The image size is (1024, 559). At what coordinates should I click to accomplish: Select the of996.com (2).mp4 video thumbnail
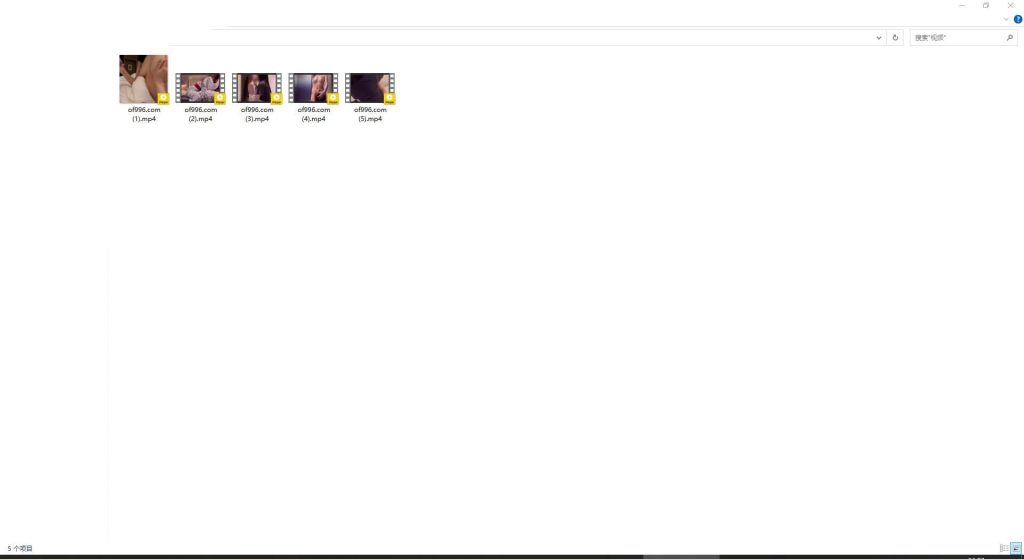click(200, 88)
